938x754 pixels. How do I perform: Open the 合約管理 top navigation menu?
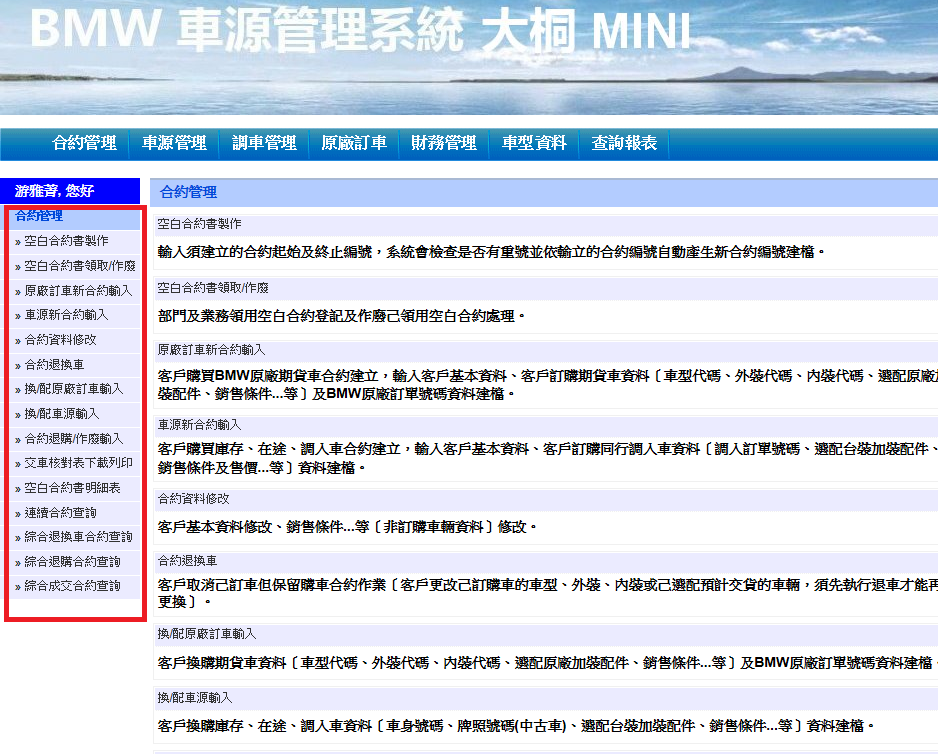84,143
